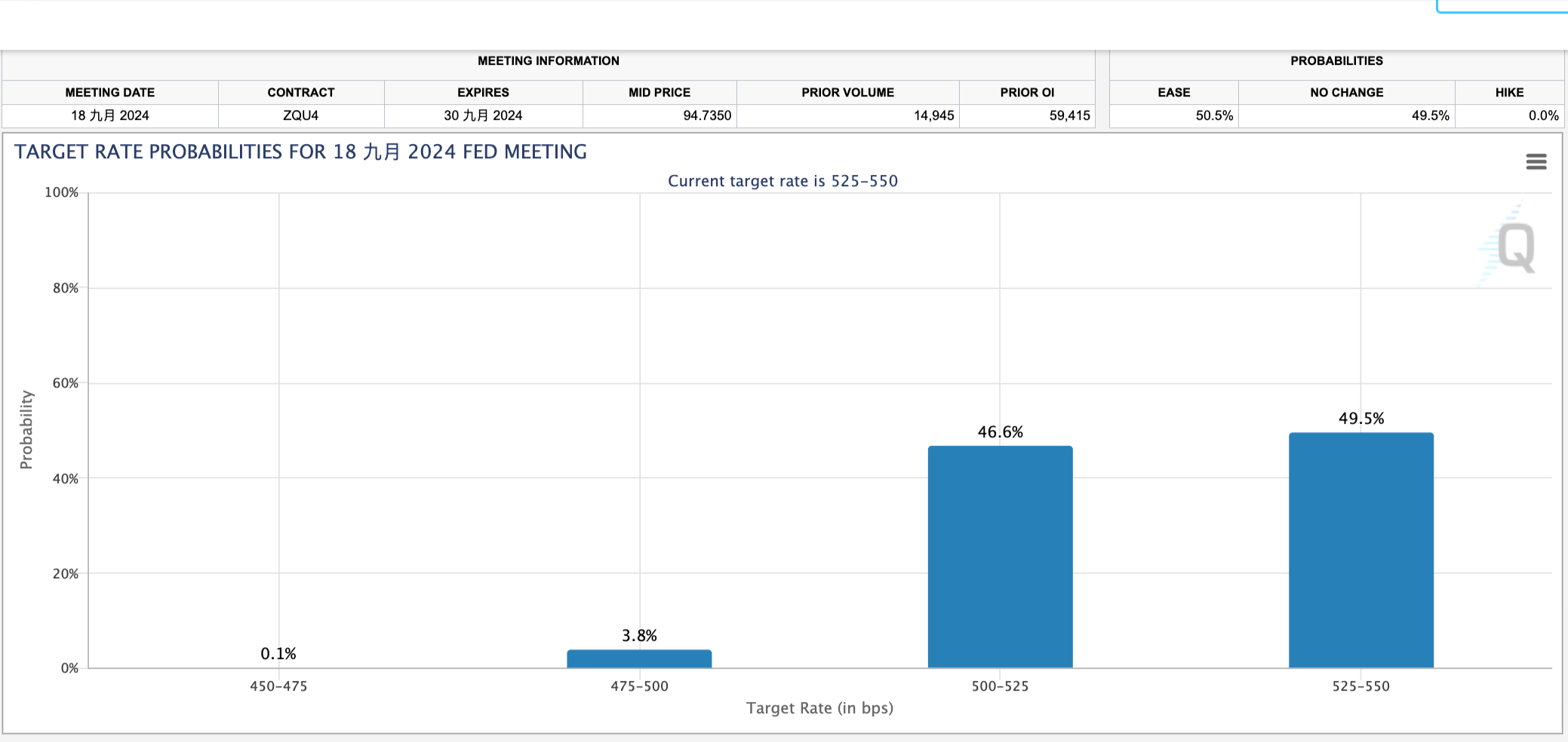Click the 525-550 bar showing 49.5%
The image size is (1568, 742).
1360,550
